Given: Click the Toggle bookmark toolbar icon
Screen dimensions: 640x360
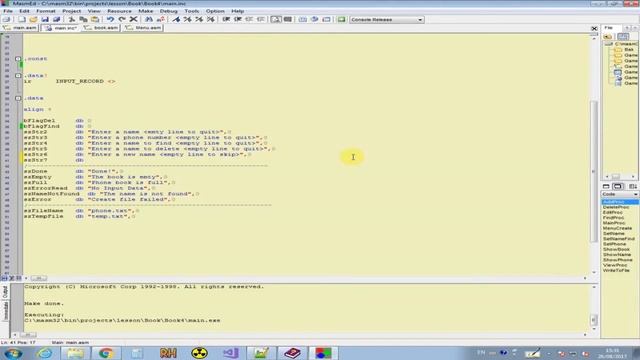Looking at the screenshot, I should coord(176,20).
